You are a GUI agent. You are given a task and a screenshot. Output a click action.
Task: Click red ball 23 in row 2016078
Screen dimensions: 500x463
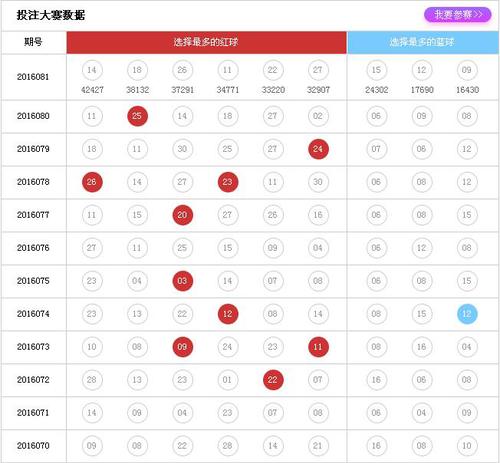(x=228, y=182)
